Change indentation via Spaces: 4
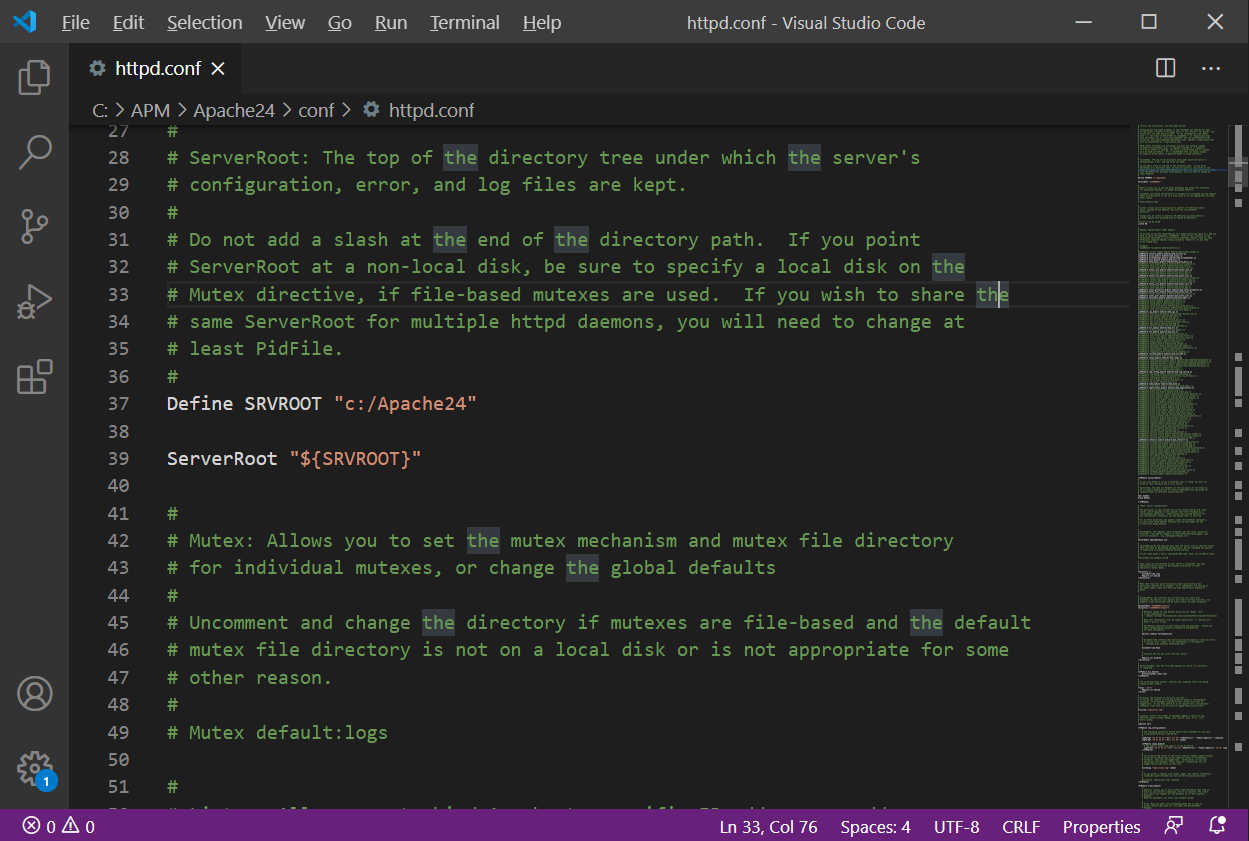The image size is (1249, 841). (x=875, y=826)
